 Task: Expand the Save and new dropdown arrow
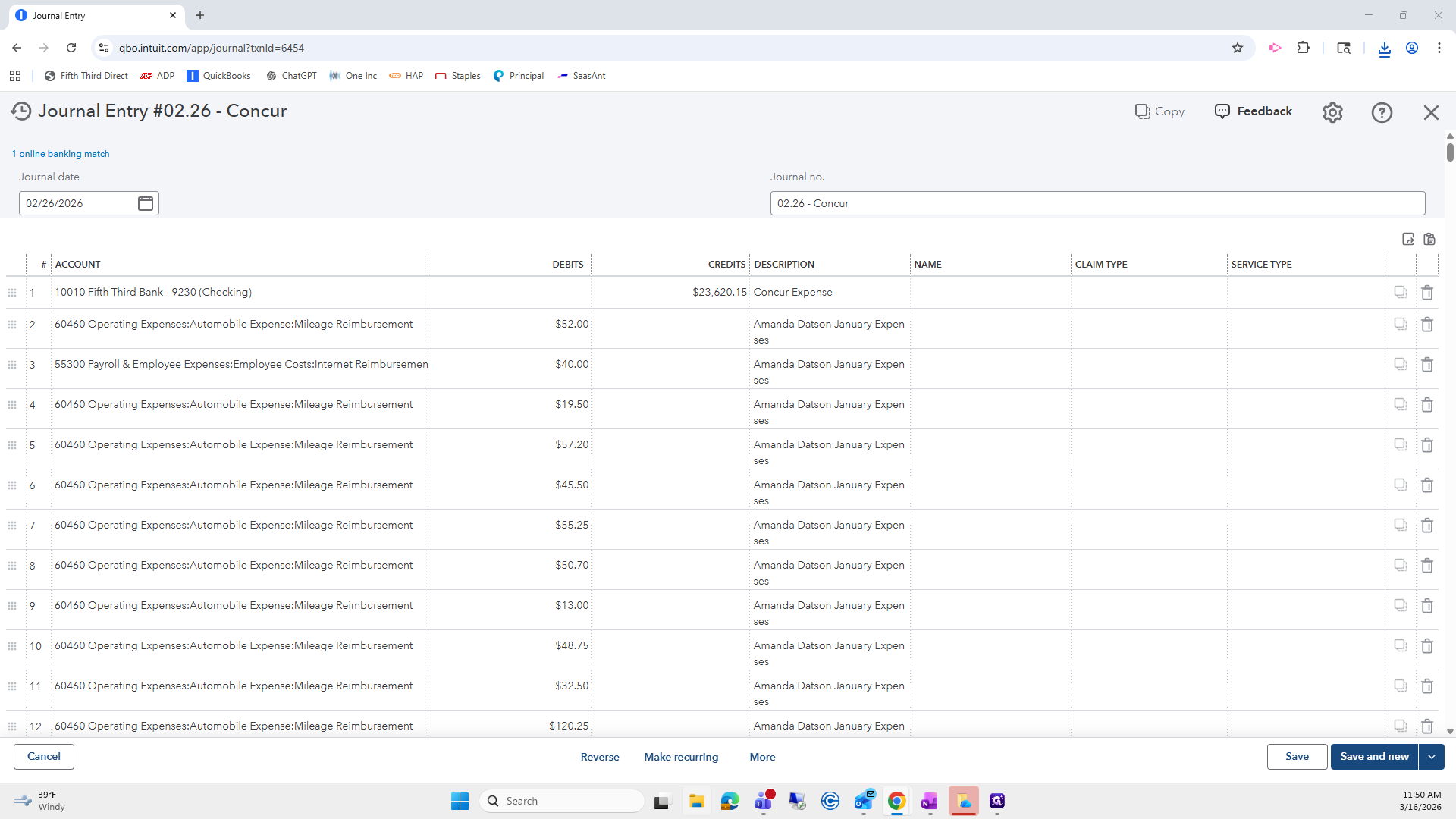click(1432, 757)
